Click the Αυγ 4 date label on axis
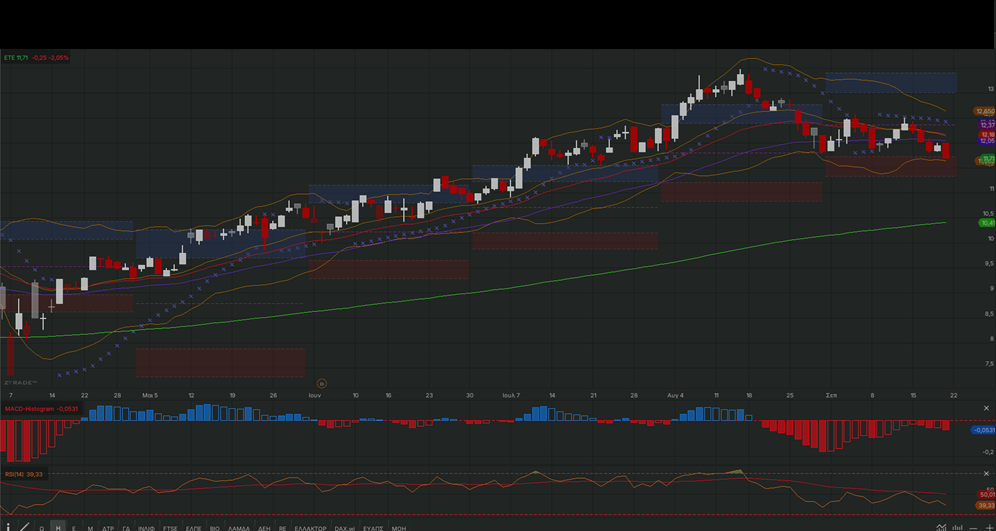Image resolution: width=996 pixels, height=531 pixels. tap(675, 395)
